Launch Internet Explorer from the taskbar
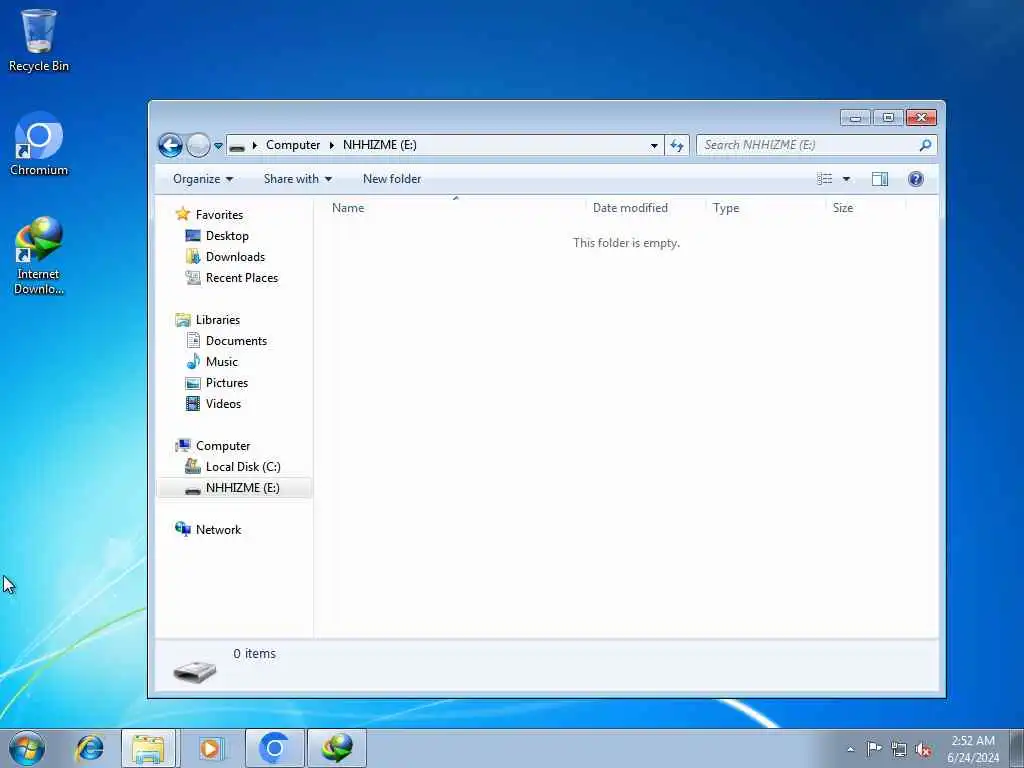This screenshot has height=768, width=1024. 89,748
